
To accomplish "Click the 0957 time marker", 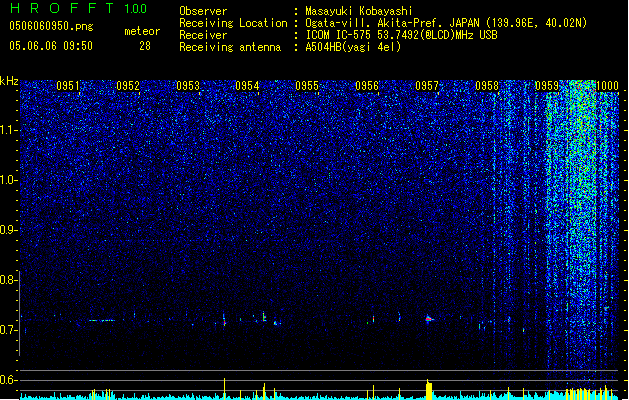I will [427, 86].
